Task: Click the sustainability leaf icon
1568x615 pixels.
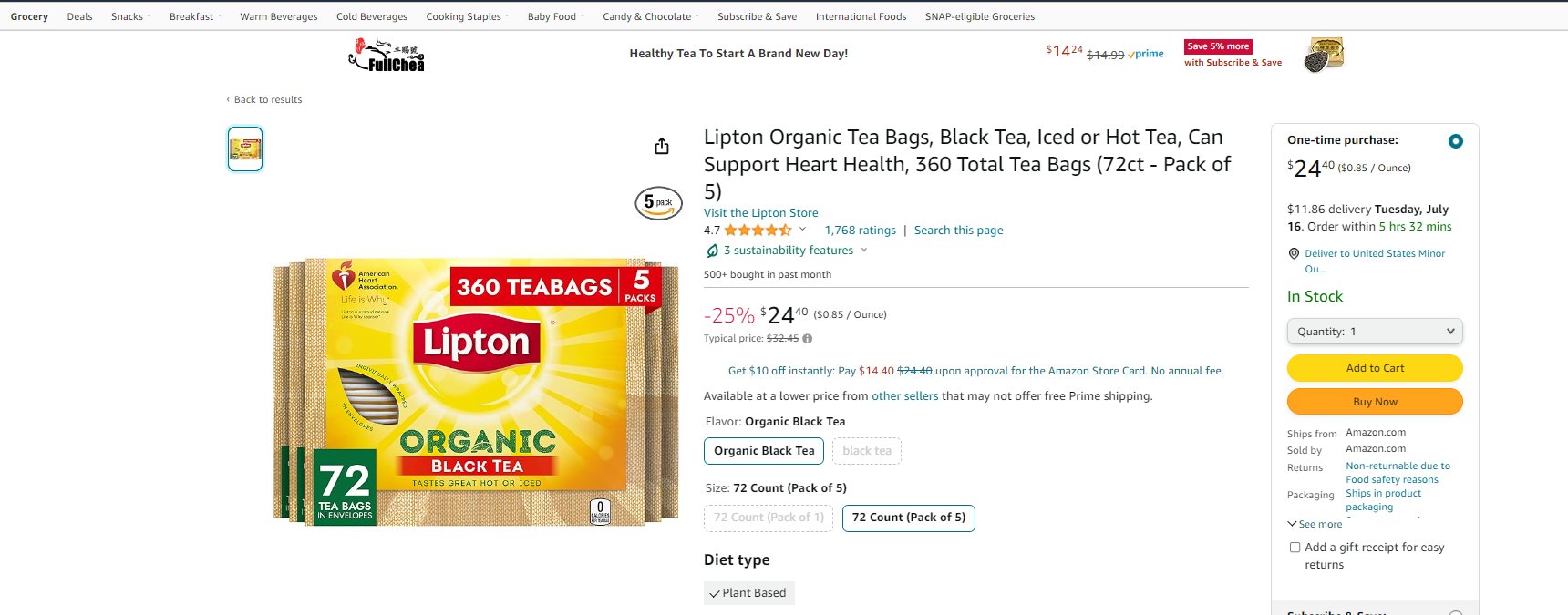Action: click(x=712, y=251)
